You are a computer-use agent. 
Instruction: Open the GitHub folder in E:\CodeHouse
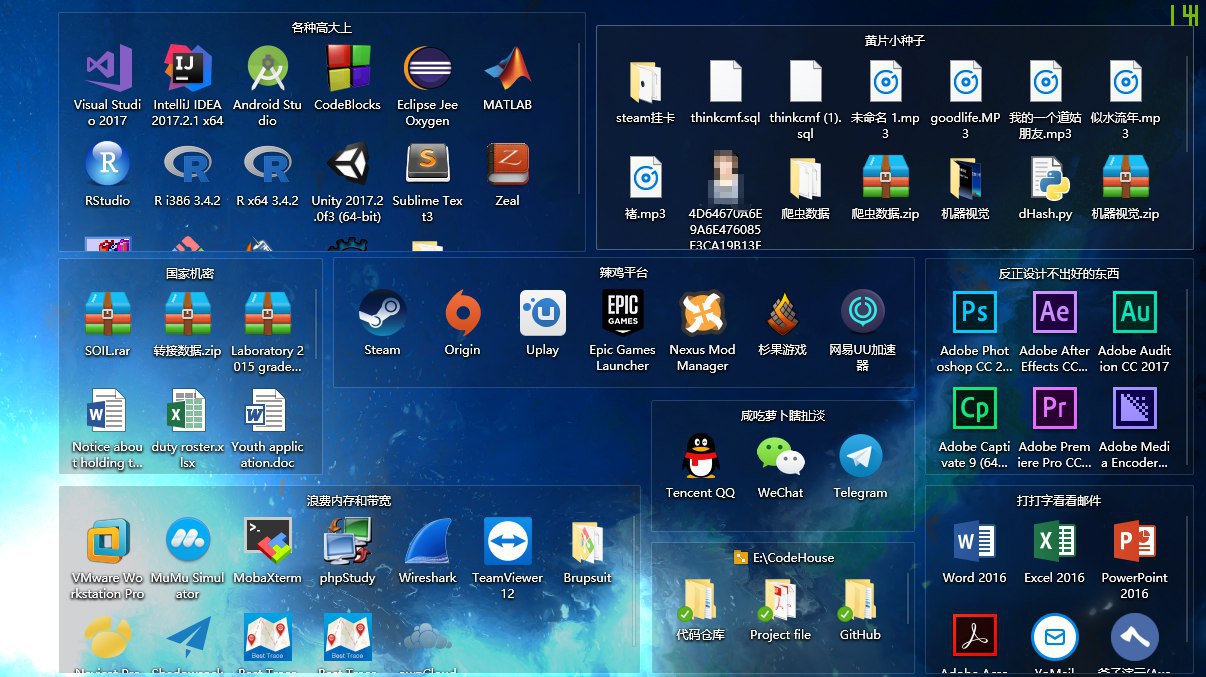(x=860, y=602)
